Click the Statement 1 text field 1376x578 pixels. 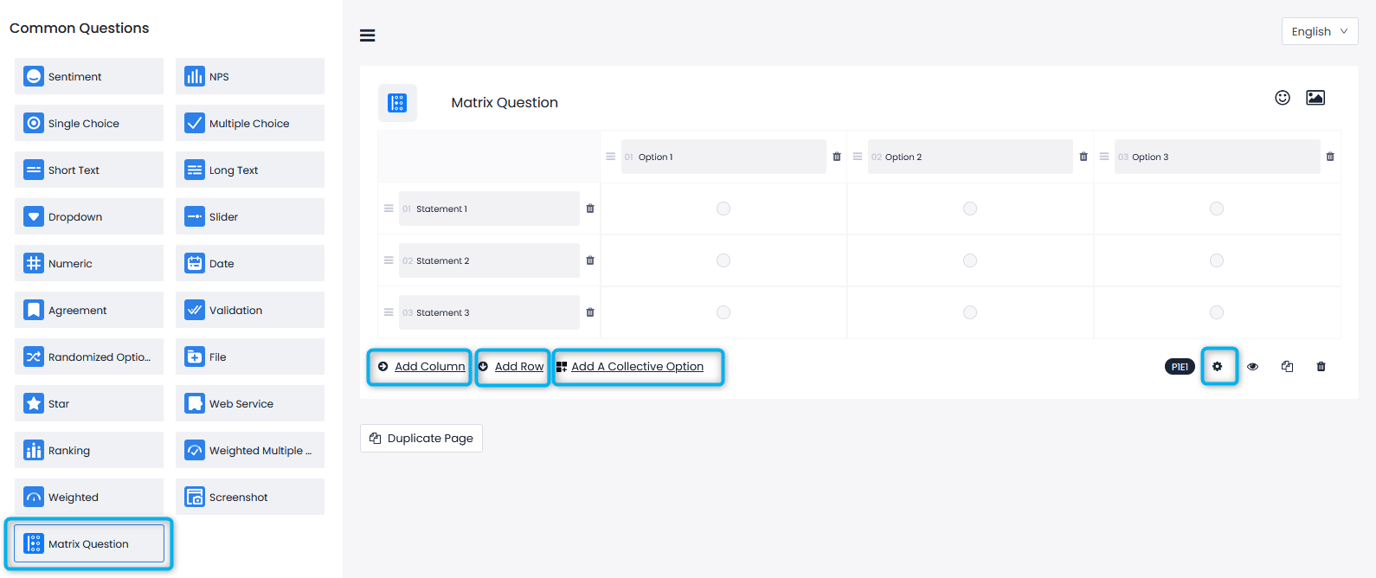click(489, 209)
